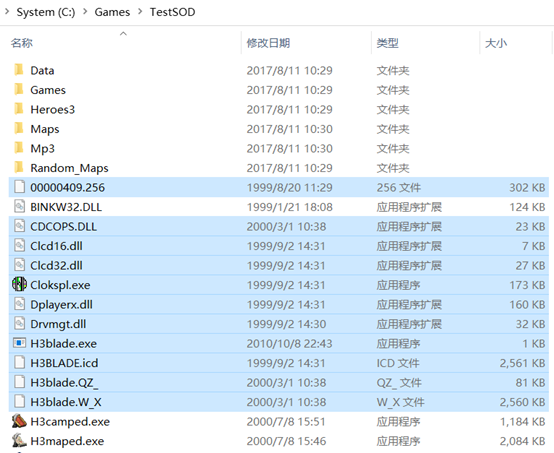Click TestSOD in the address path
554x453 pixels.
172,12
